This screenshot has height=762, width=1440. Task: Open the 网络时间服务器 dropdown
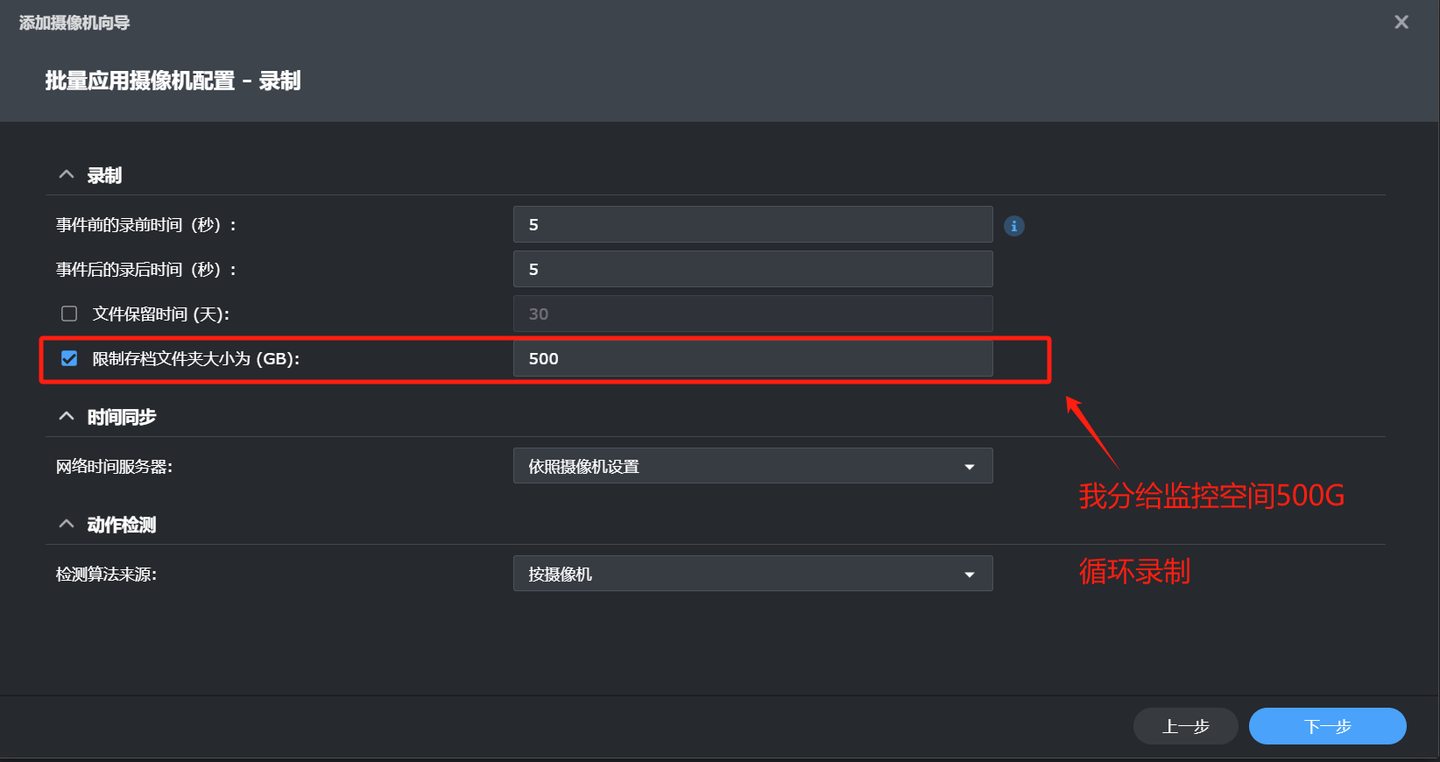[x=752, y=466]
